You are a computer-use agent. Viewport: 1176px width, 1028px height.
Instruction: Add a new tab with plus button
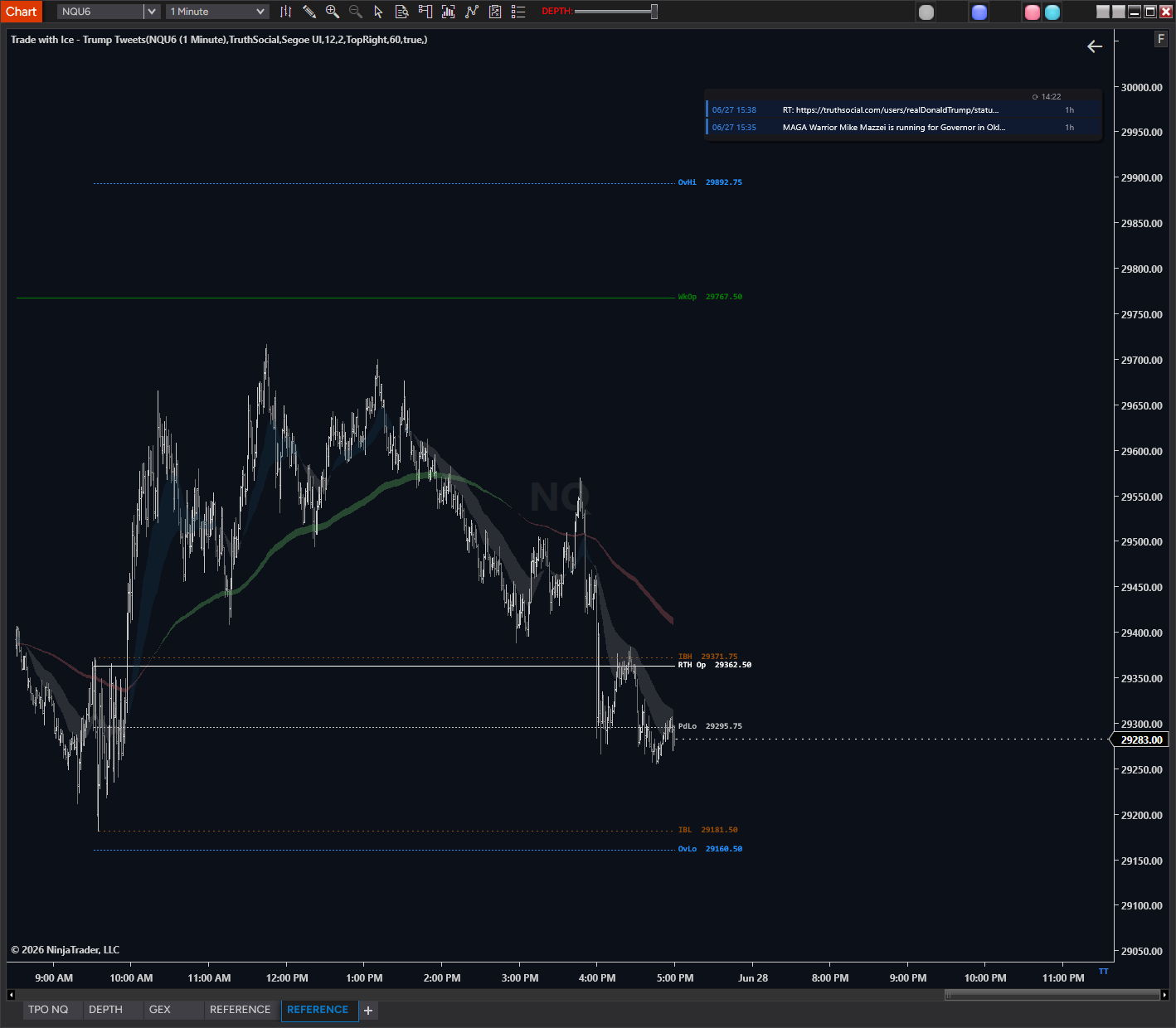pos(368,1011)
